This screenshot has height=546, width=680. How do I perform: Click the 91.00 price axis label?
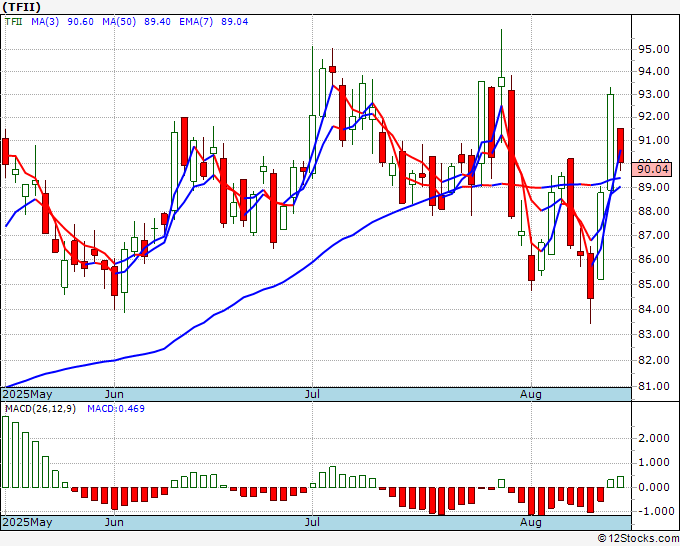coord(653,140)
